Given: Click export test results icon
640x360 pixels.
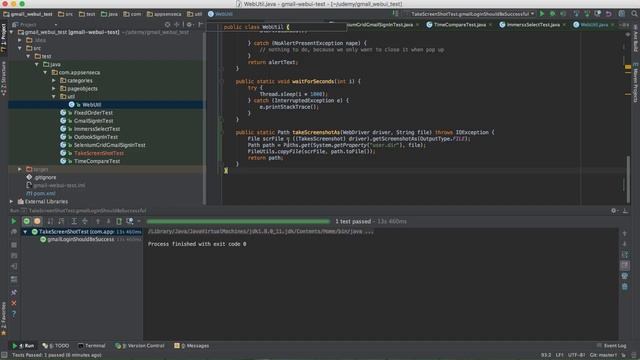Looking at the screenshot, I should coord(119,221).
